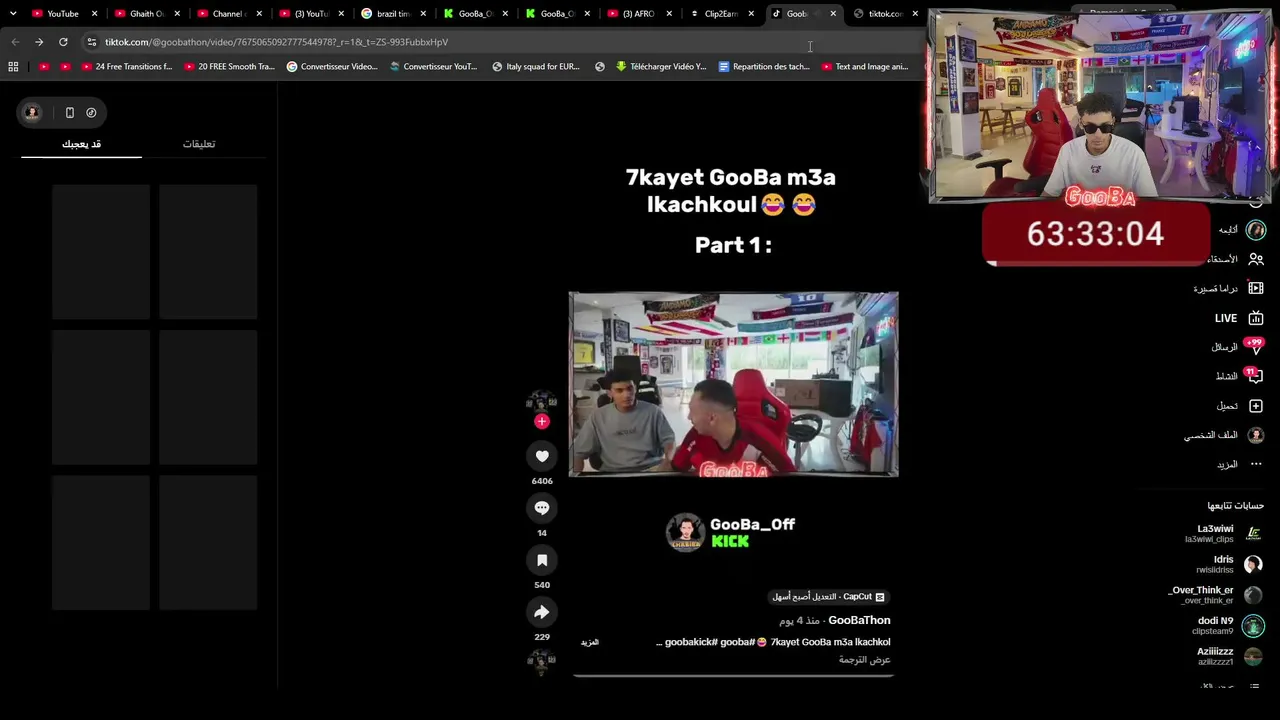Expand the video caption with المزيد
The width and height of the screenshot is (1280, 720).
tap(590, 642)
